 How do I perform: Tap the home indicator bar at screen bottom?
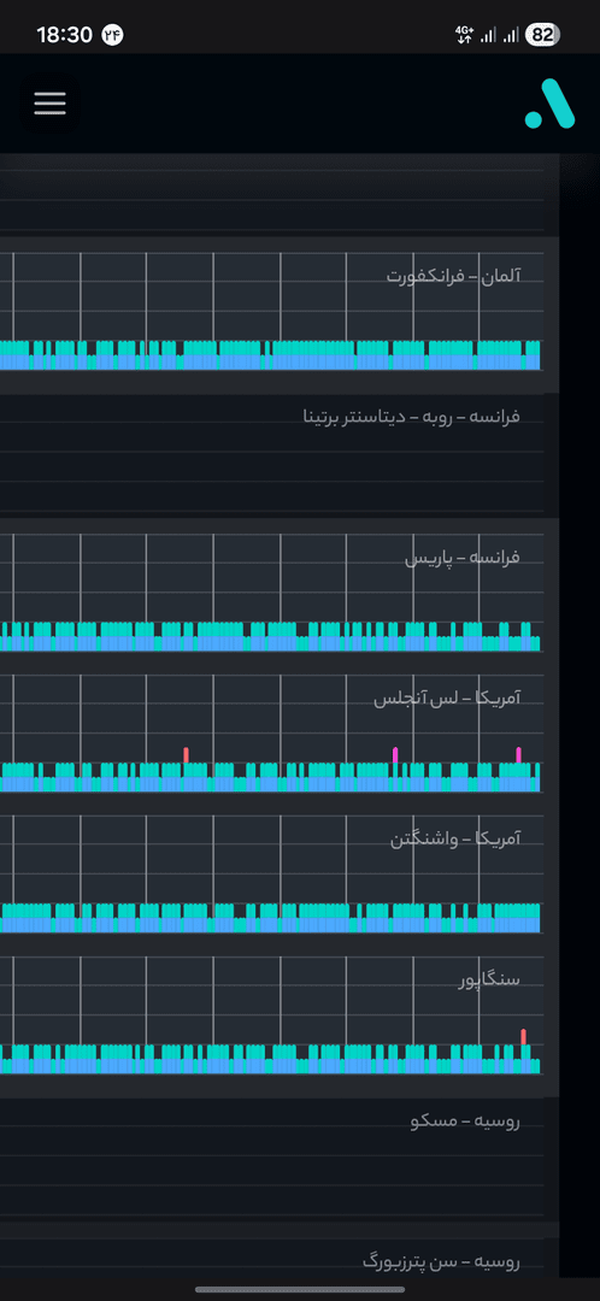point(300,1290)
